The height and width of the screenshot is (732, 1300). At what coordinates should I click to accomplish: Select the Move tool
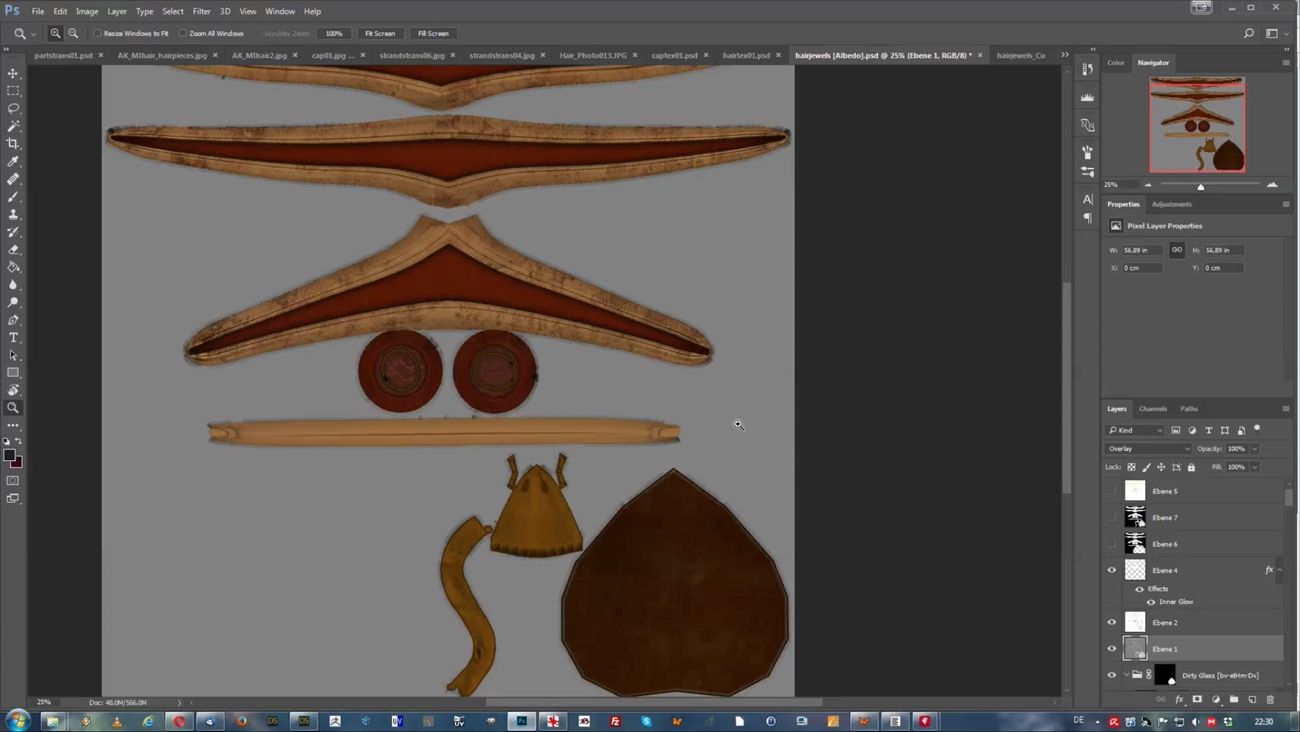point(13,73)
